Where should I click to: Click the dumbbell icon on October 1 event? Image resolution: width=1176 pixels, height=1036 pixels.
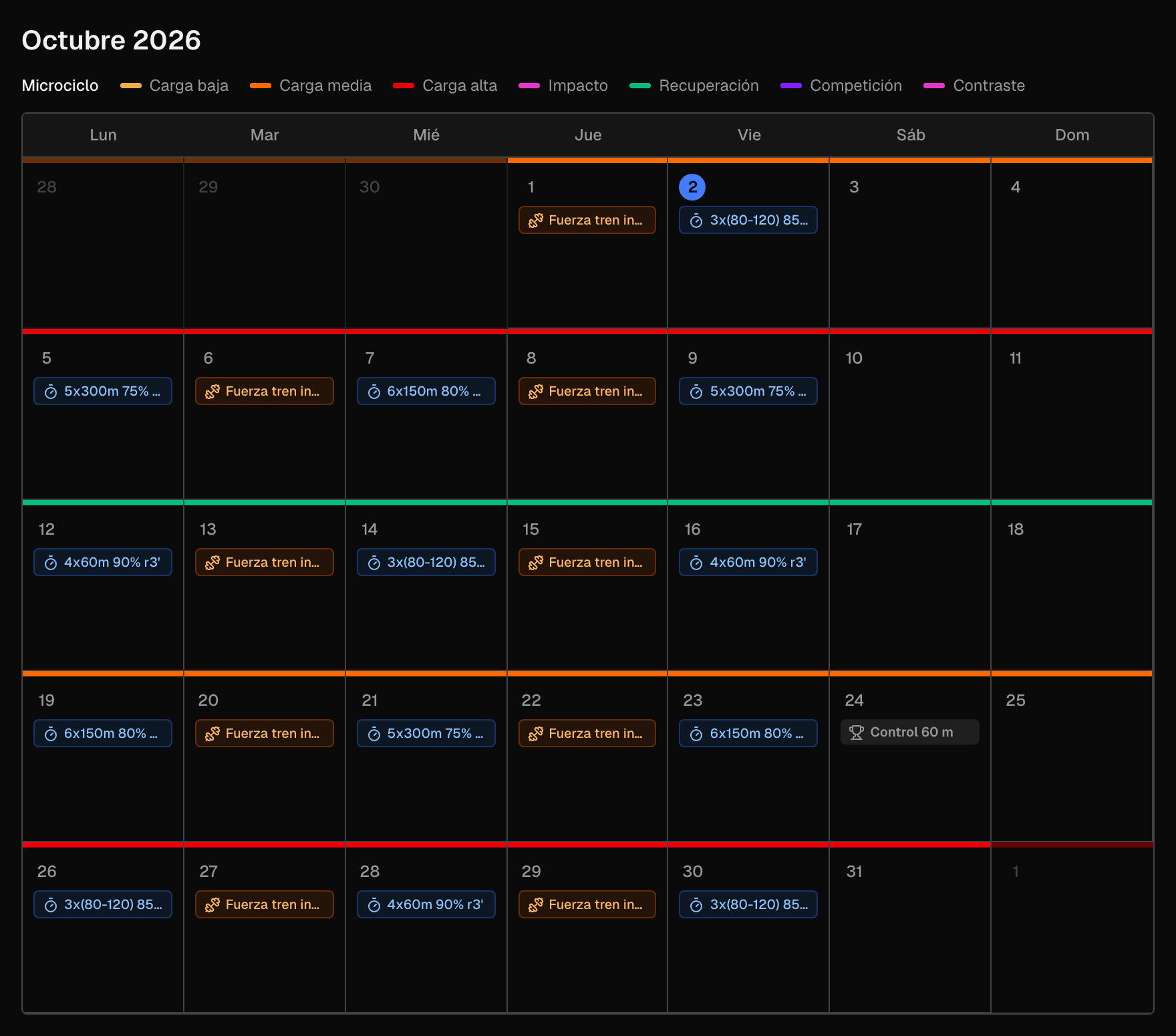click(x=536, y=221)
